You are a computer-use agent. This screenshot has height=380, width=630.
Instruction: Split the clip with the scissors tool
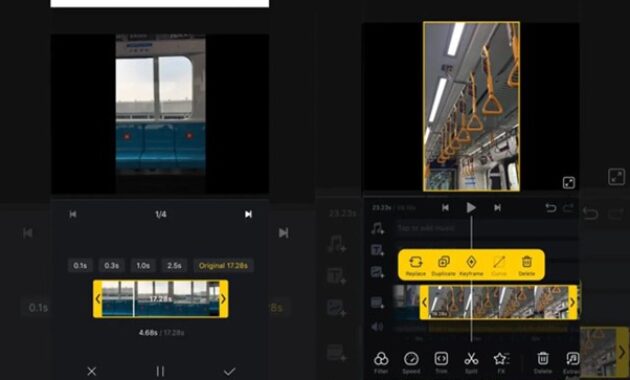pos(471,362)
